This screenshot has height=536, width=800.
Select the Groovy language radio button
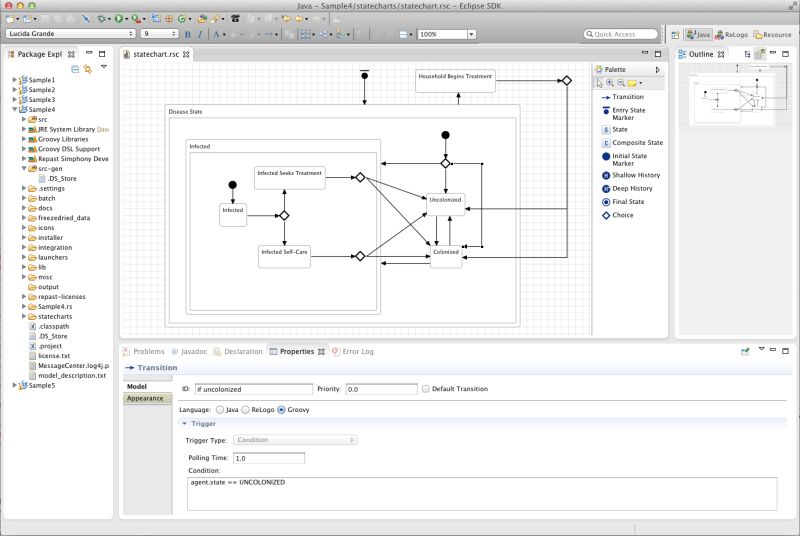[x=281, y=410]
